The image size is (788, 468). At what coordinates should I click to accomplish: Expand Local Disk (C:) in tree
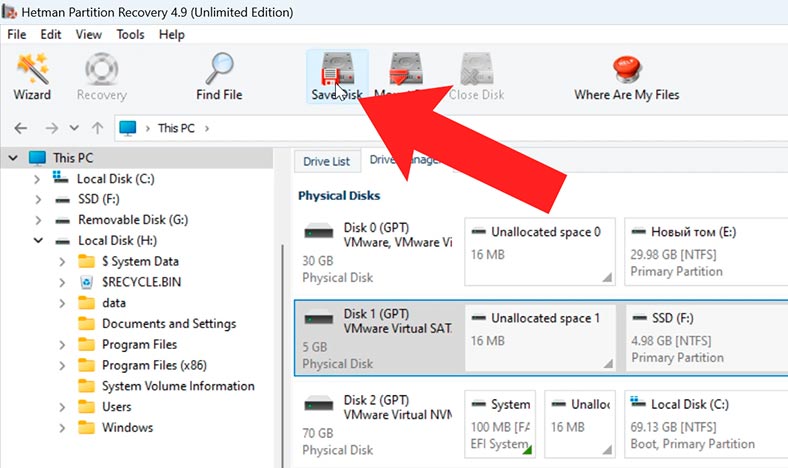37,179
